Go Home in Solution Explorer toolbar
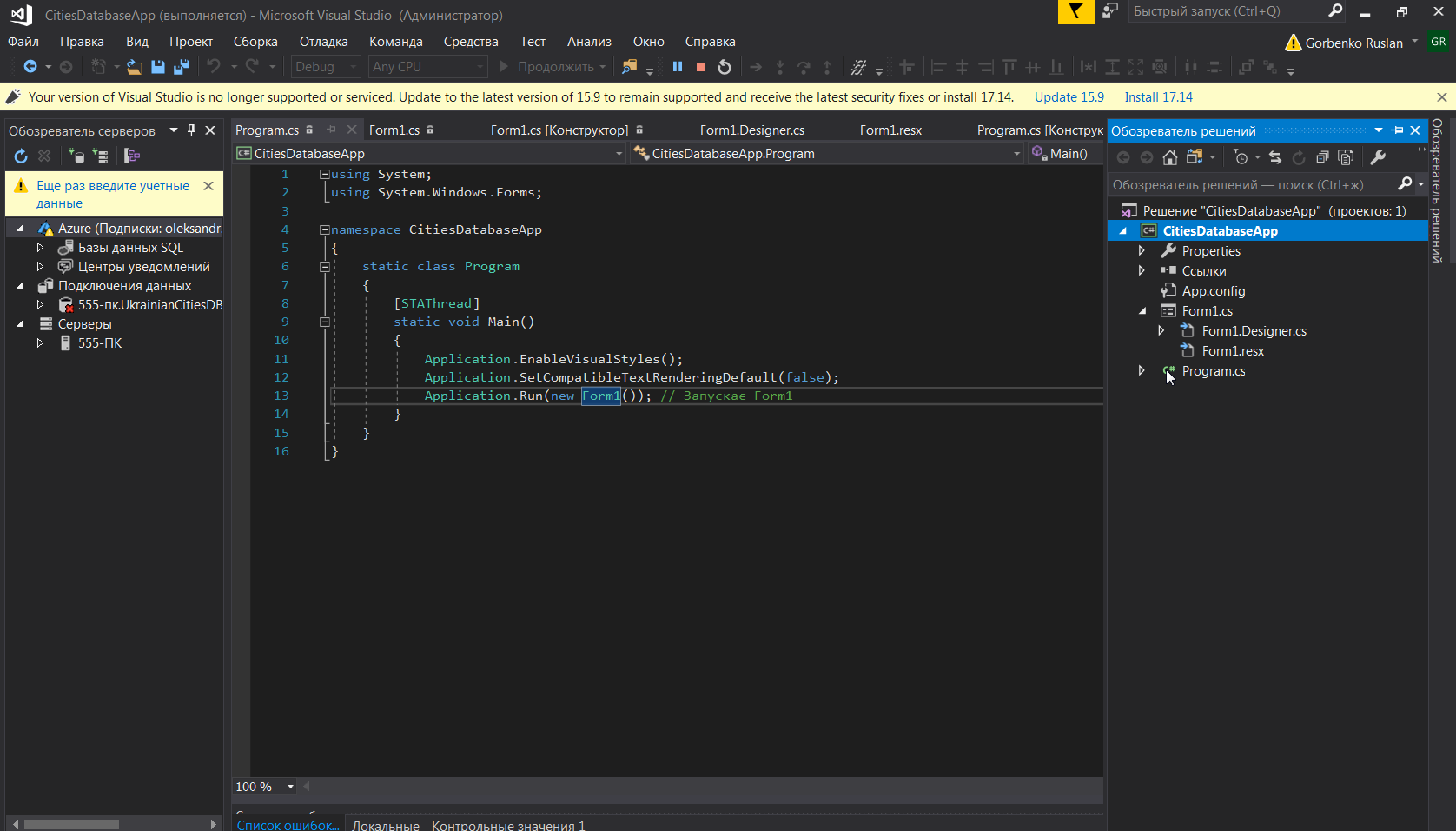The width and height of the screenshot is (1456, 831). click(1170, 157)
